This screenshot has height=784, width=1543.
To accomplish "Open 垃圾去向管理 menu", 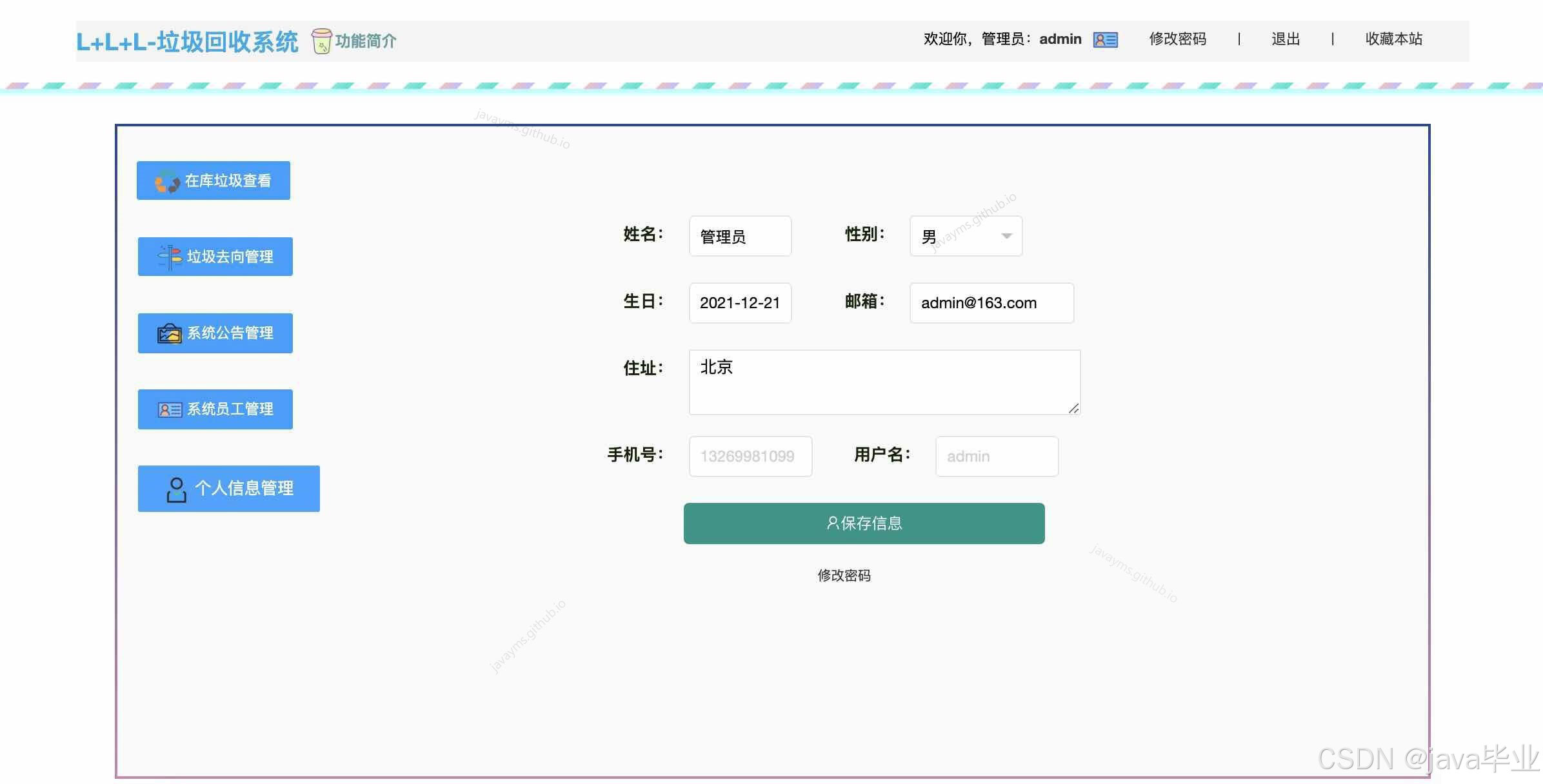I will (x=215, y=257).
